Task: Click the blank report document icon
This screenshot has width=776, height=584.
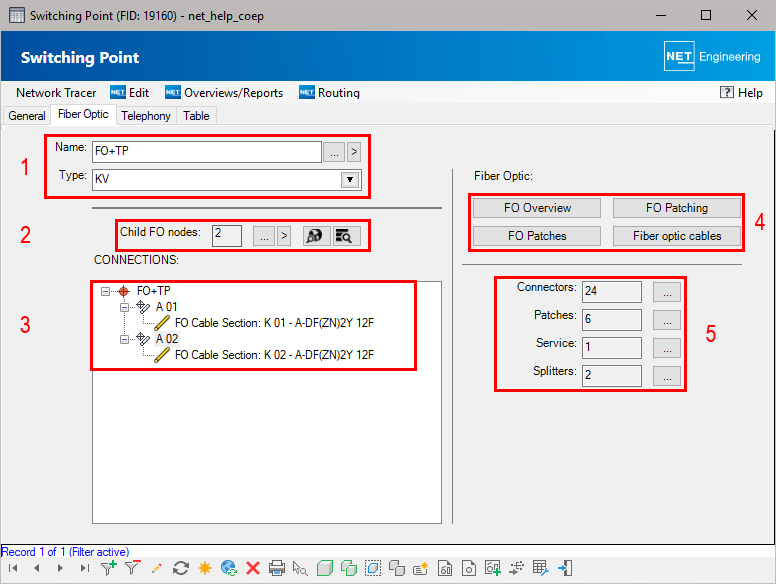Action: 469,568
